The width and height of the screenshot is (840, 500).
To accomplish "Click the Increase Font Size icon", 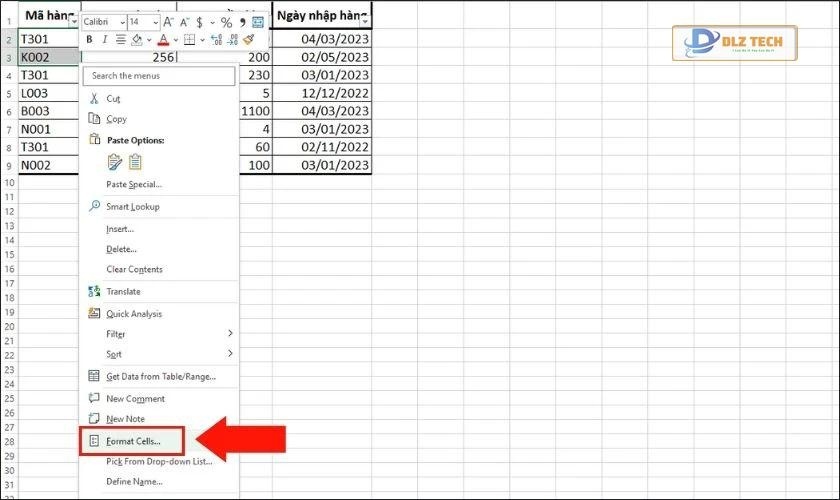I will 168,22.
